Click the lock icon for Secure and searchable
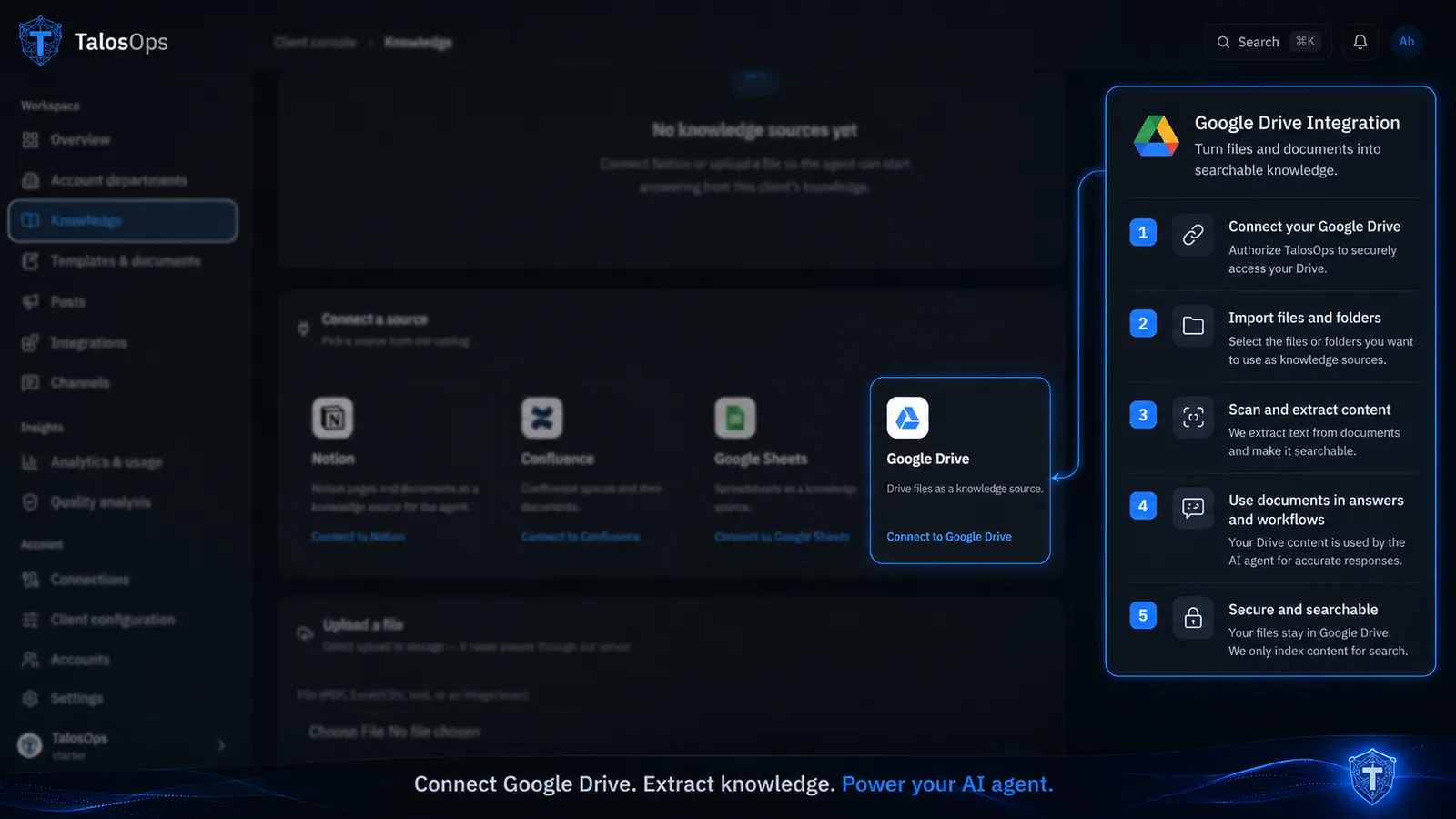This screenshot has width=1456, height=819. point(1193,618)
